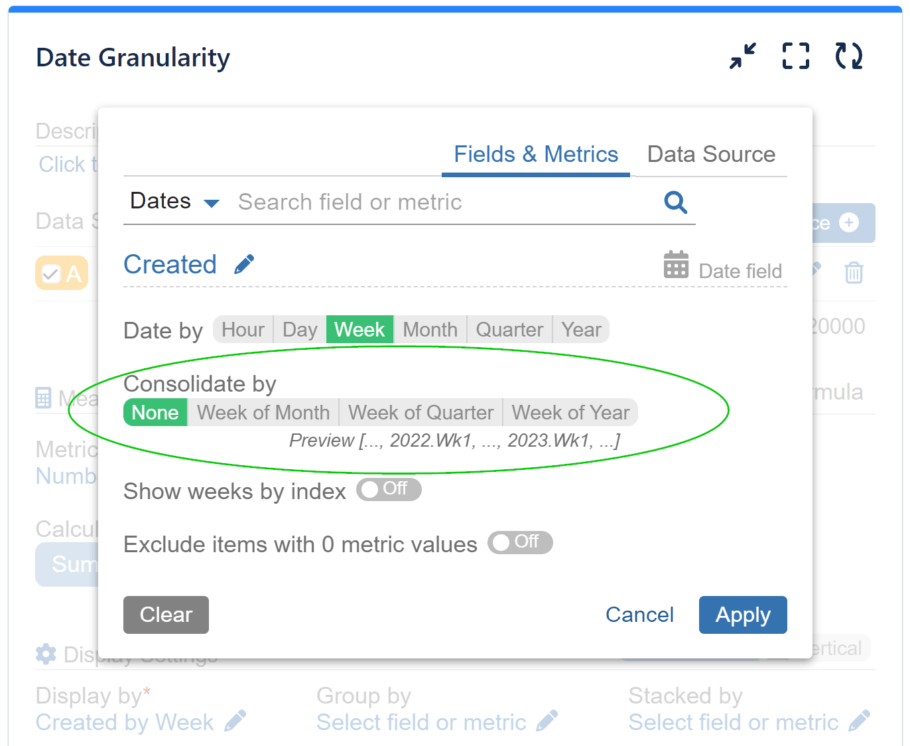Toggle Show weeks by index switch
Viewport: 910px width, 746px height.
(x=389, y=490)
